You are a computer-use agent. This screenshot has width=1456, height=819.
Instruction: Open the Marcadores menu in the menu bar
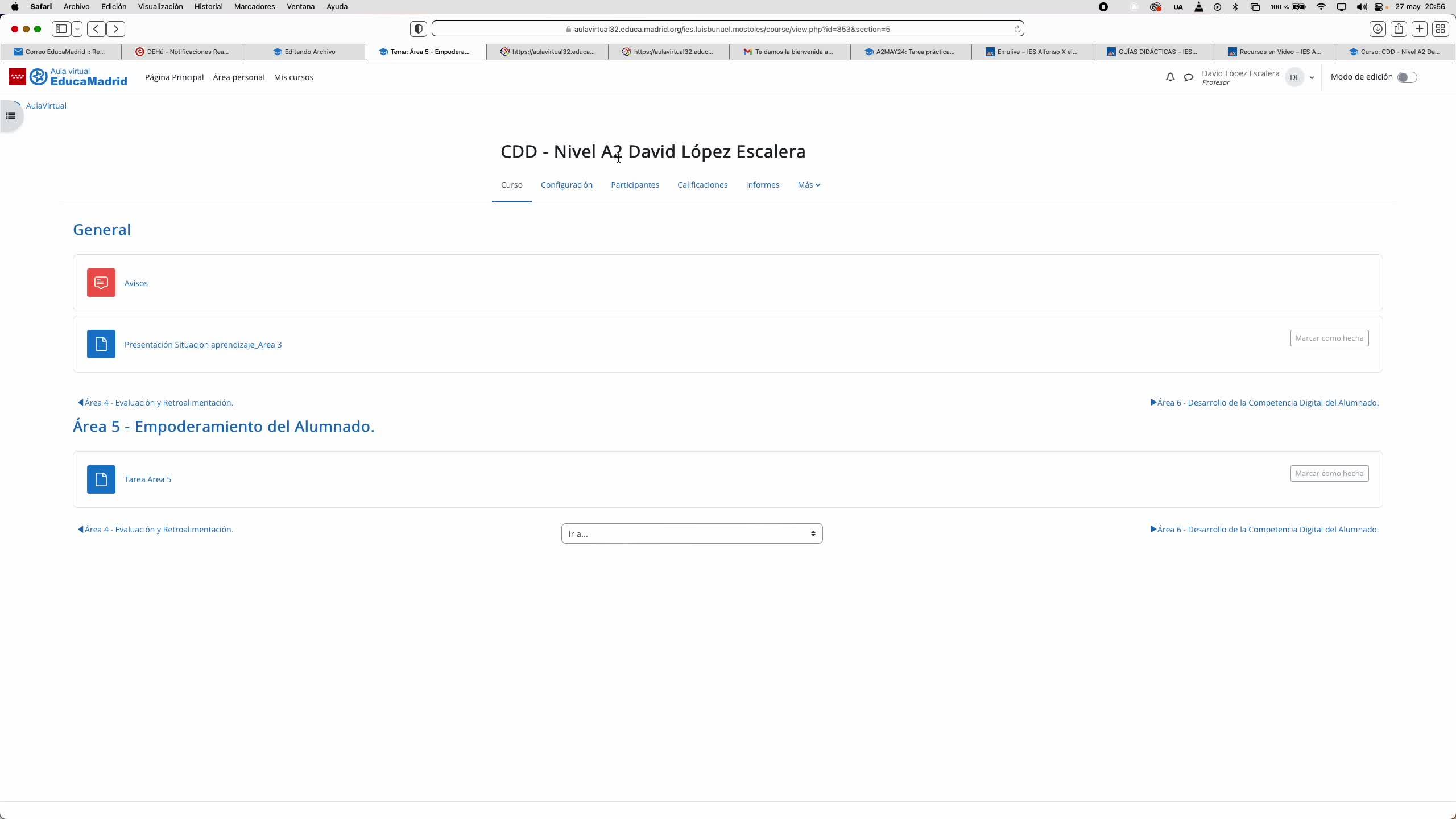[254, 7]
